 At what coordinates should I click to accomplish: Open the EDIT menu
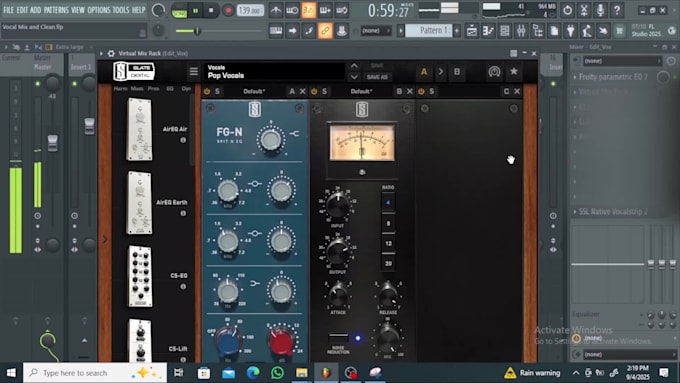pyautogui.click(x=22, y=10)
